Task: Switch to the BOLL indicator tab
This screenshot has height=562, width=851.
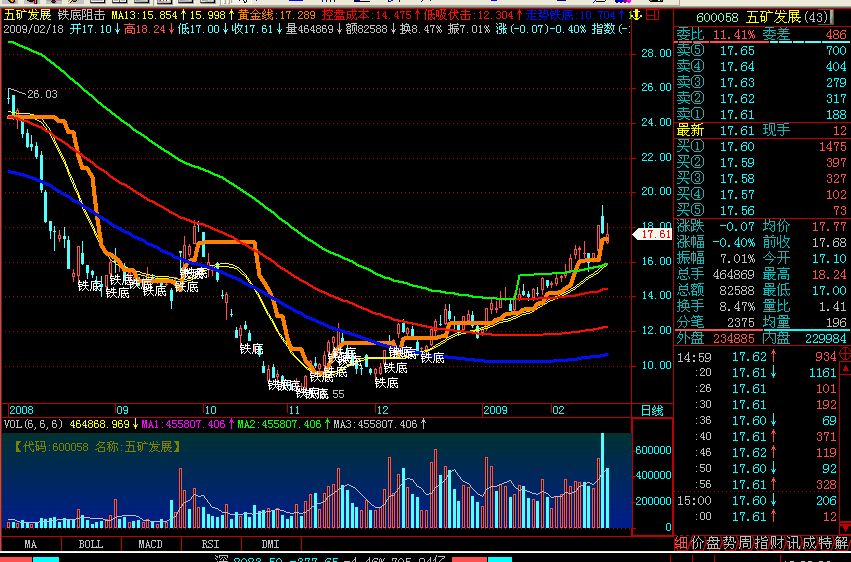Action: tap(91, 544)
